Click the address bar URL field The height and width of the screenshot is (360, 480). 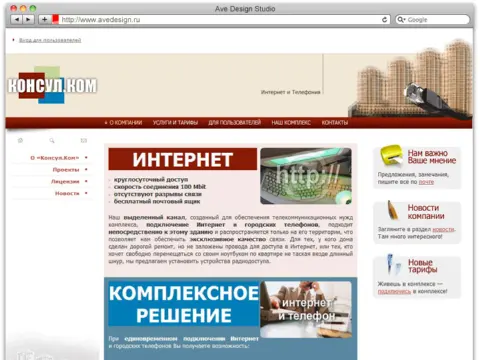[220, 20]
